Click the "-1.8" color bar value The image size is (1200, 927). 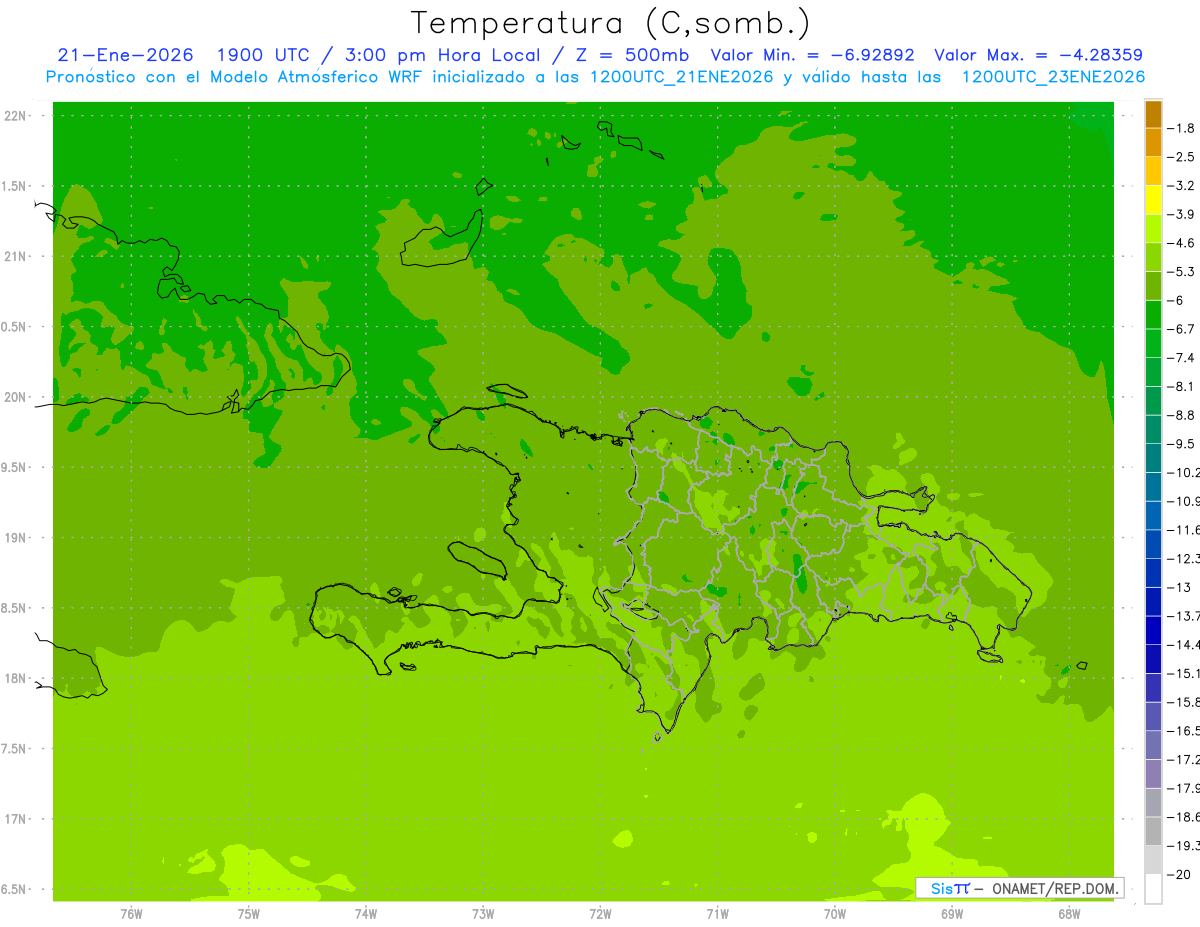coord(1181,128)
